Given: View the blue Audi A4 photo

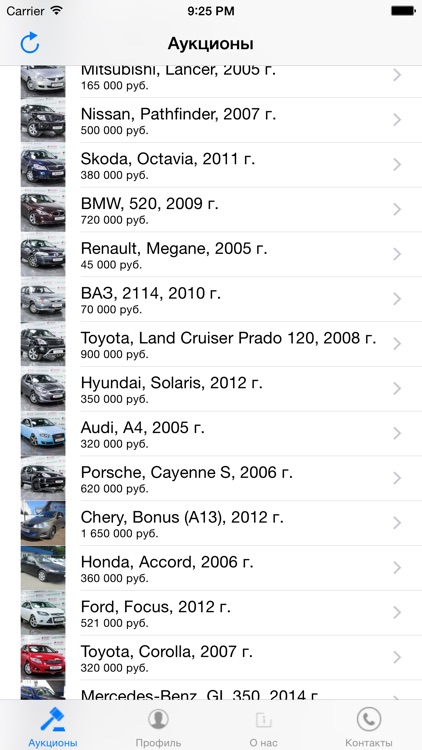Looking at the screenshot, I should (x=43, y=433).
